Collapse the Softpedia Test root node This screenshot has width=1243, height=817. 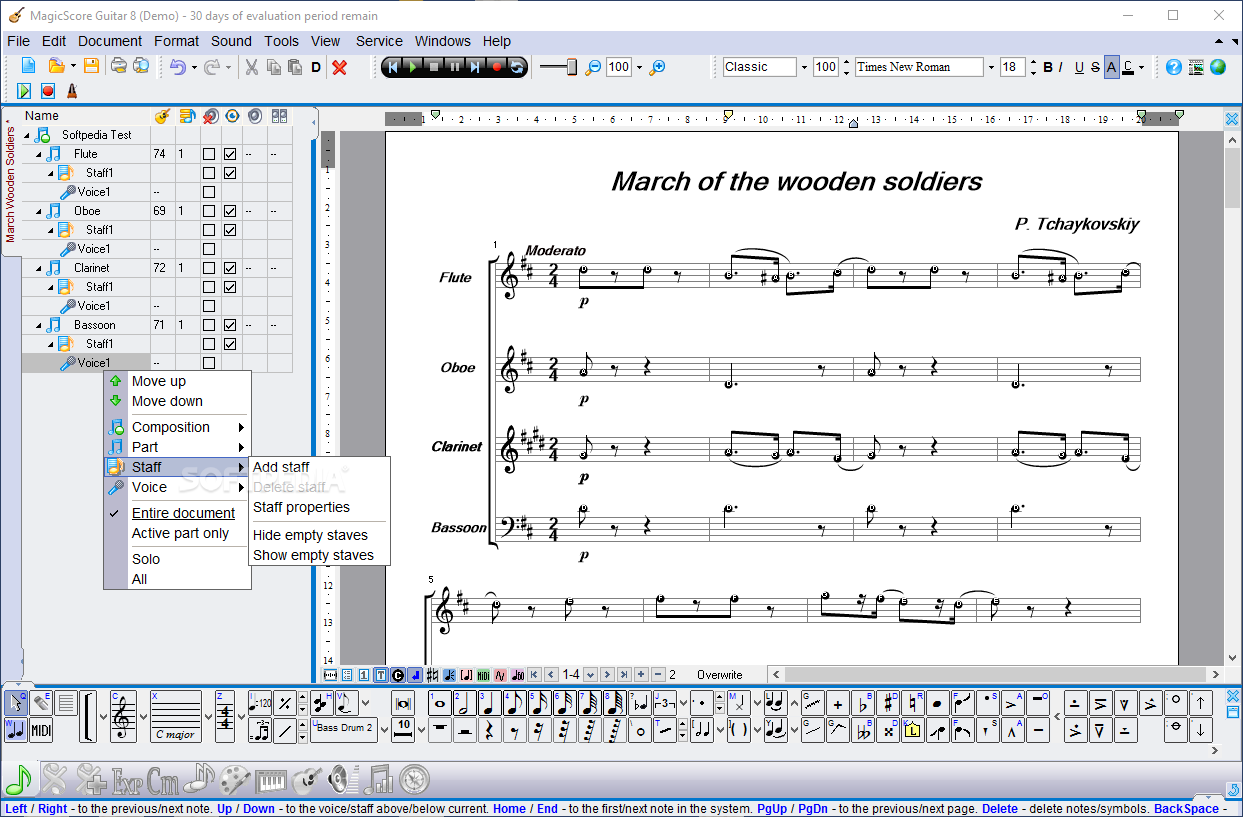coord(26,135)
